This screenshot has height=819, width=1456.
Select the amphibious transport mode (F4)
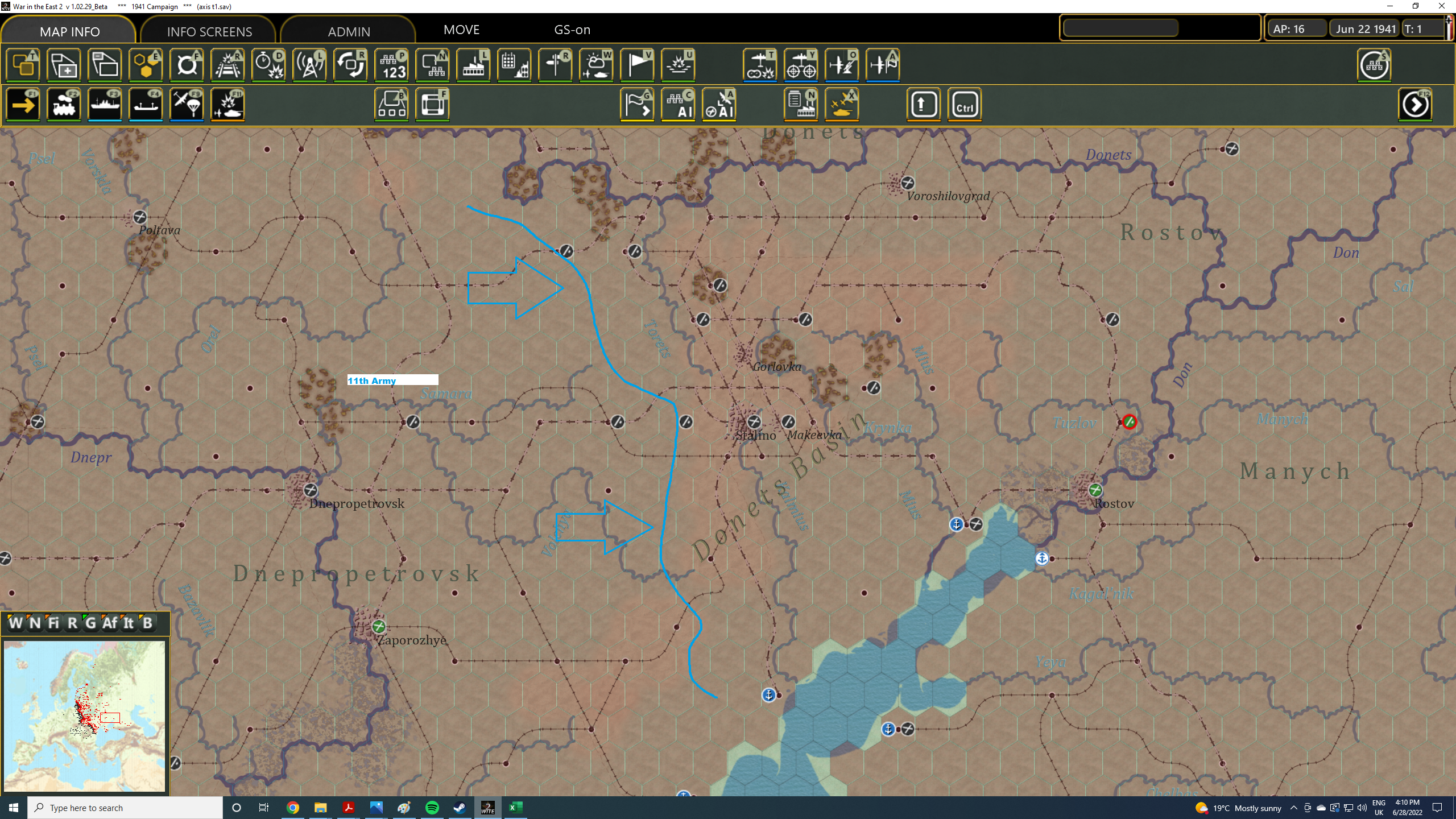pos(146,104)
